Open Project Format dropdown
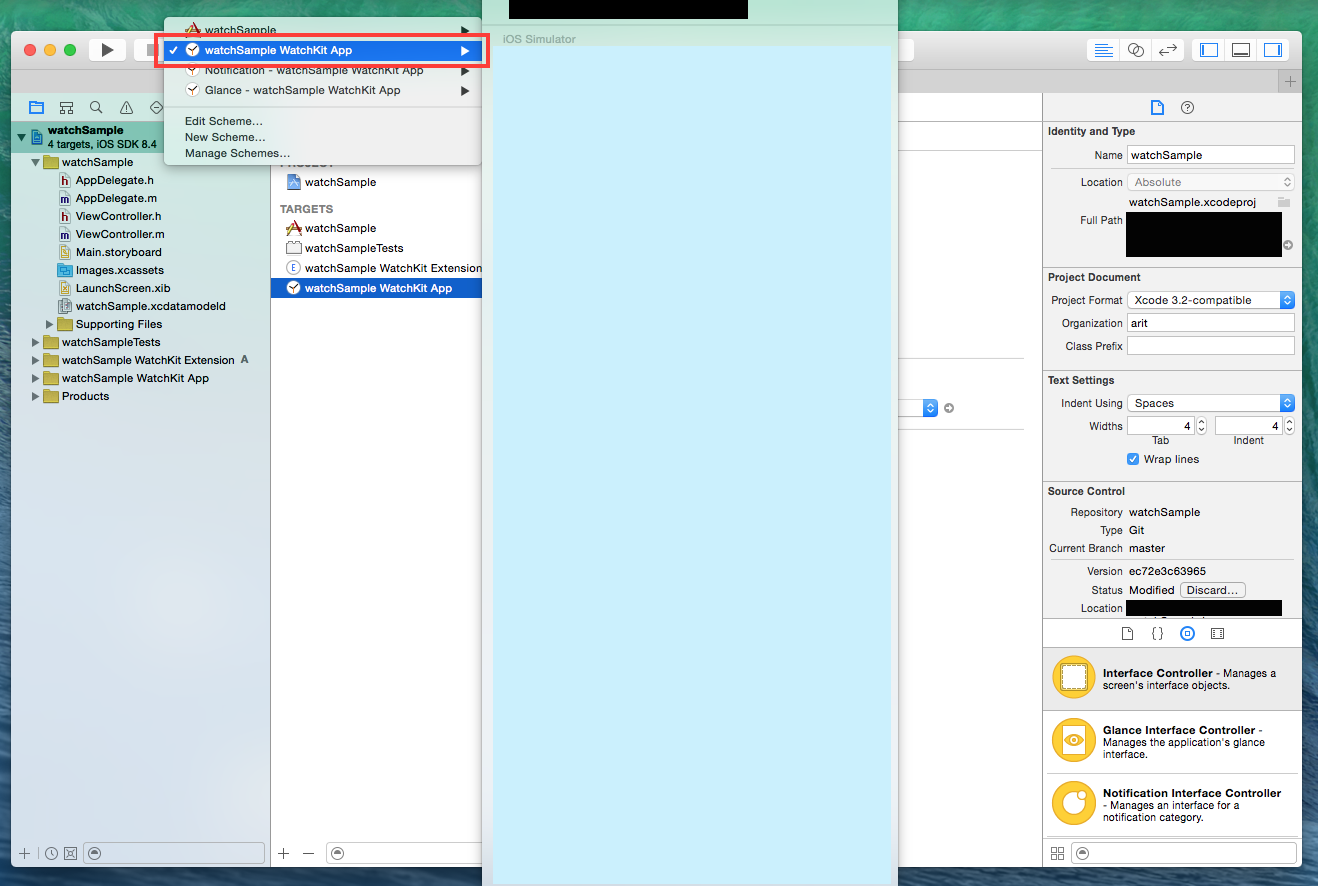 (x=1211, y=300)
